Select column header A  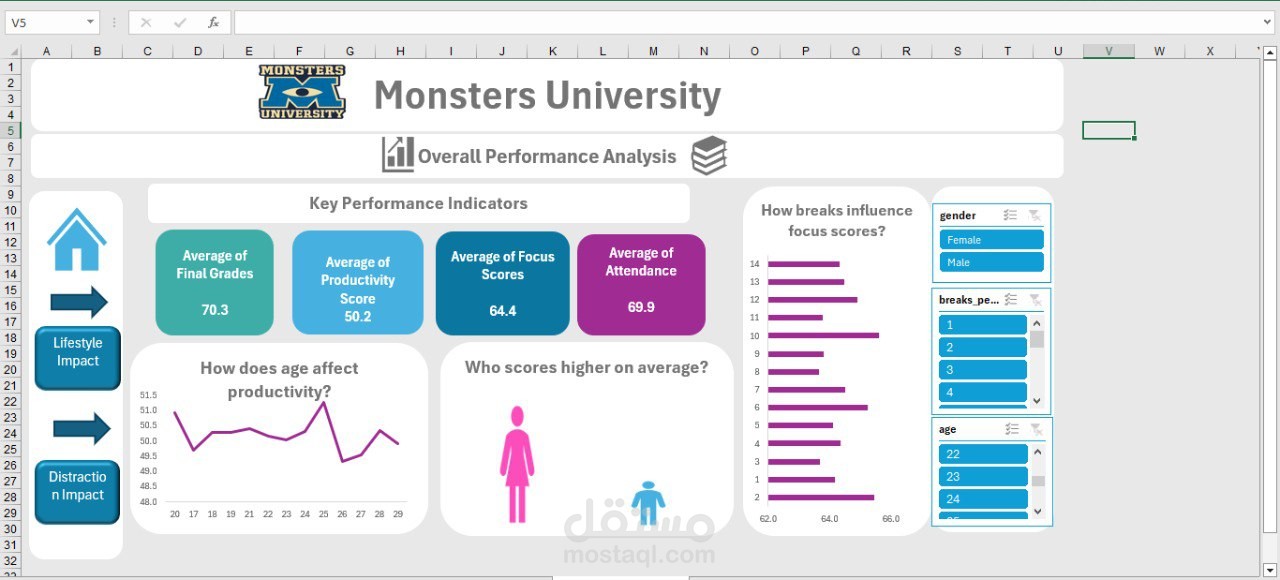tap(46, 51)
